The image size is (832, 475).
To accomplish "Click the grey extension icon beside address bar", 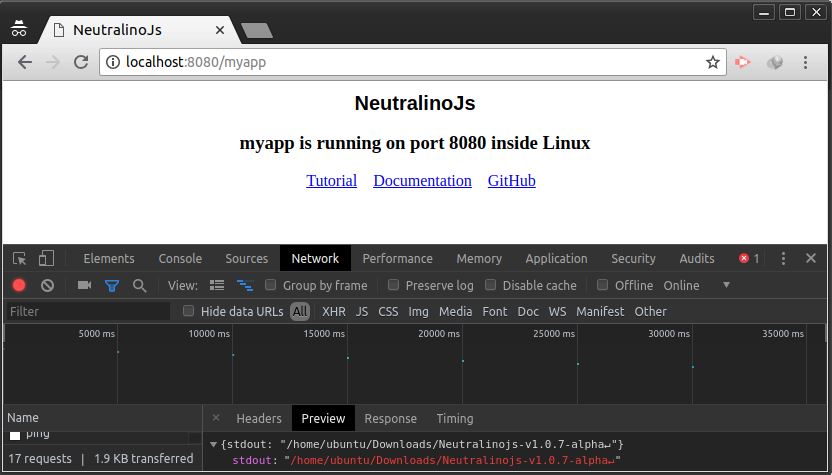I will point(775,63).
